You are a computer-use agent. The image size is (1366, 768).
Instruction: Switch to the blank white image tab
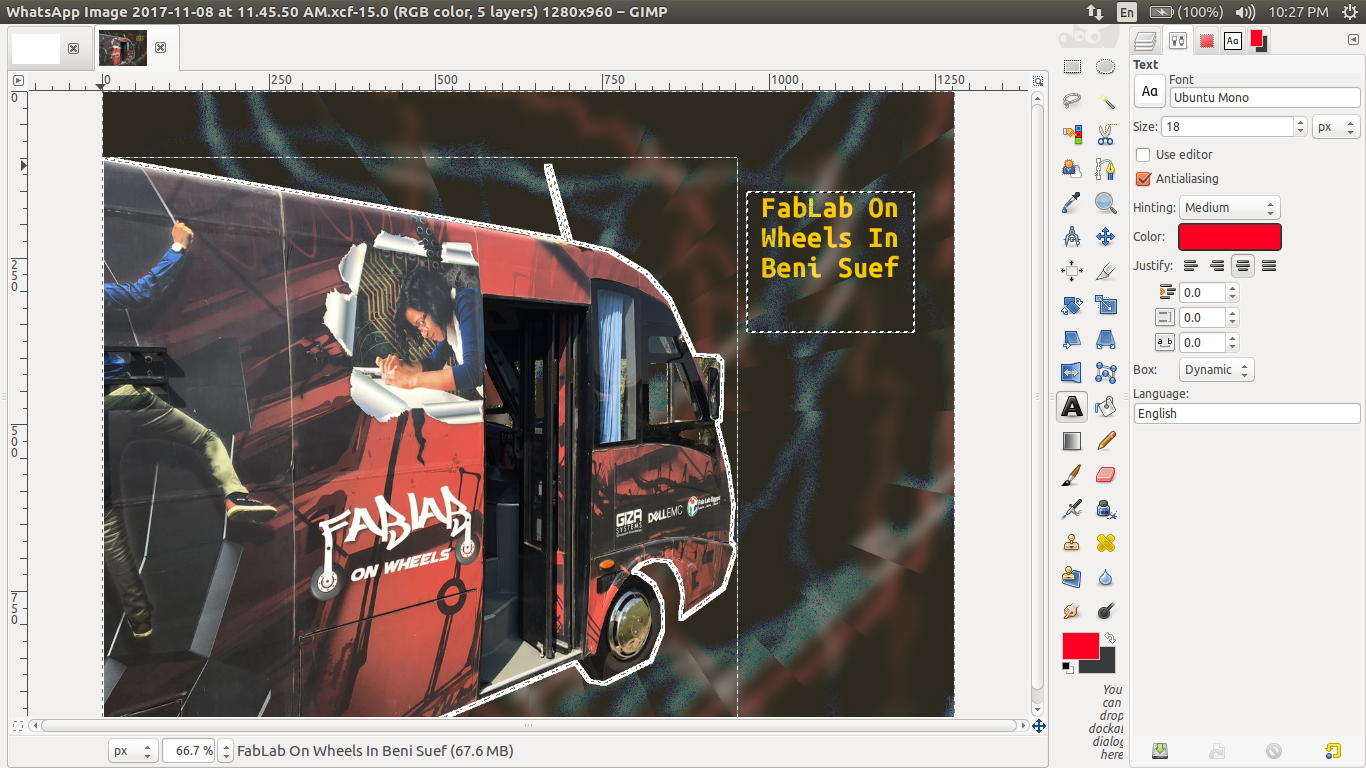(36, 48)
